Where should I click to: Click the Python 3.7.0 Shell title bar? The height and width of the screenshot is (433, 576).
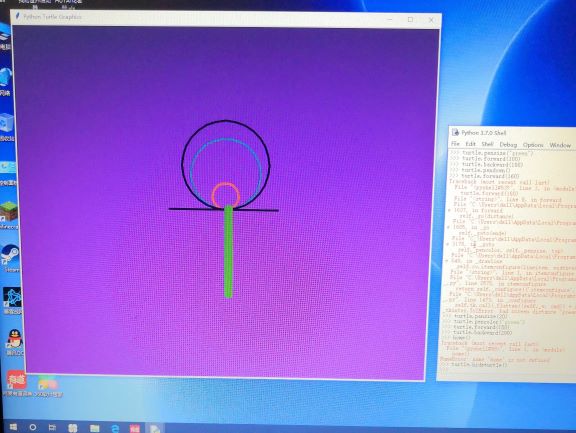[x=512, y=133]
